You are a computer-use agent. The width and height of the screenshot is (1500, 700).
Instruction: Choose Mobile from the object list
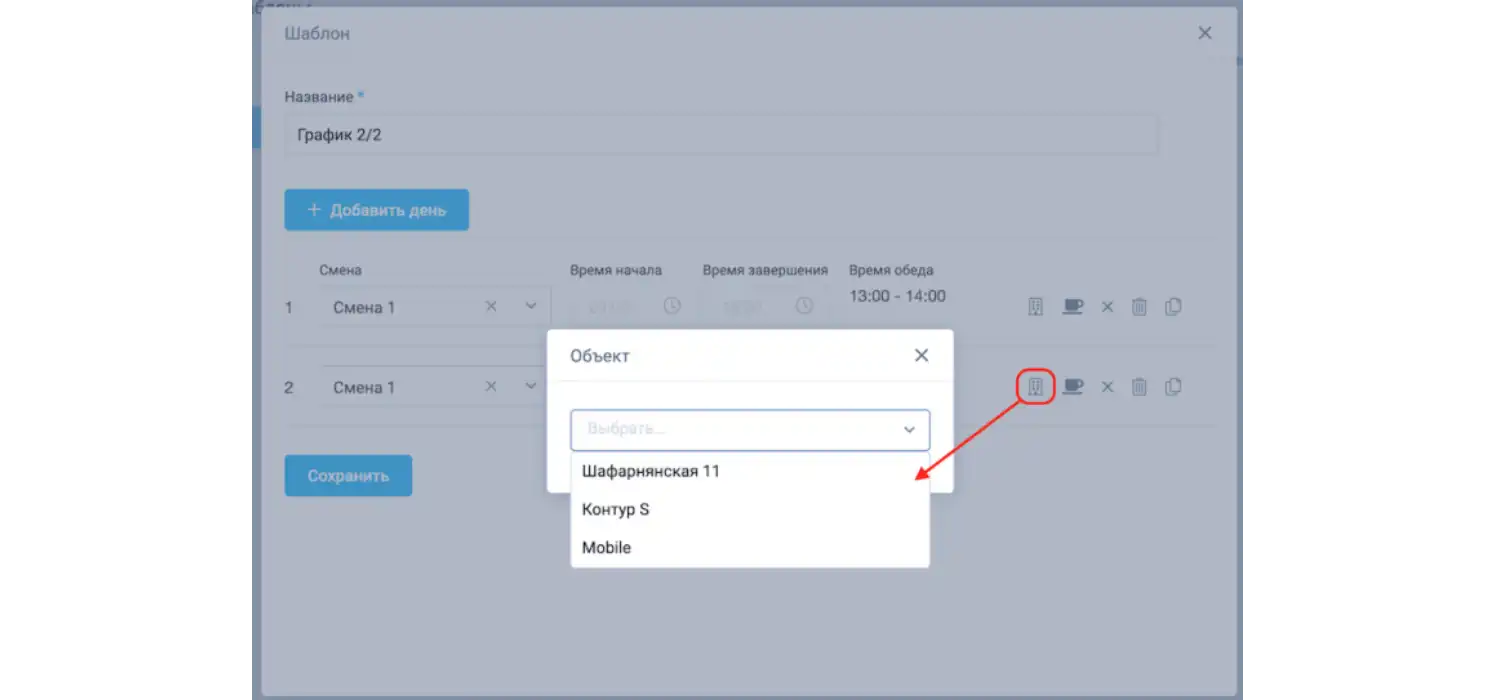pos(750,547)
